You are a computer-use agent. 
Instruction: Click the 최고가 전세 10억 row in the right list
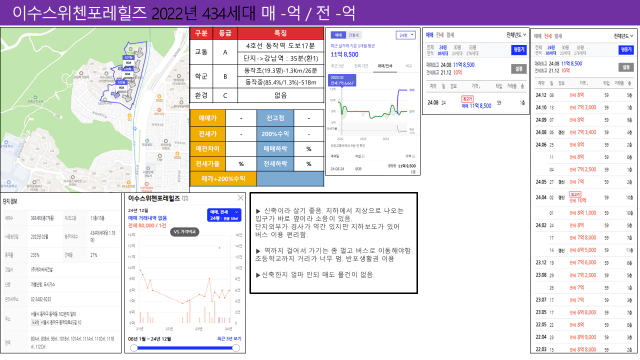pos(584,197)
